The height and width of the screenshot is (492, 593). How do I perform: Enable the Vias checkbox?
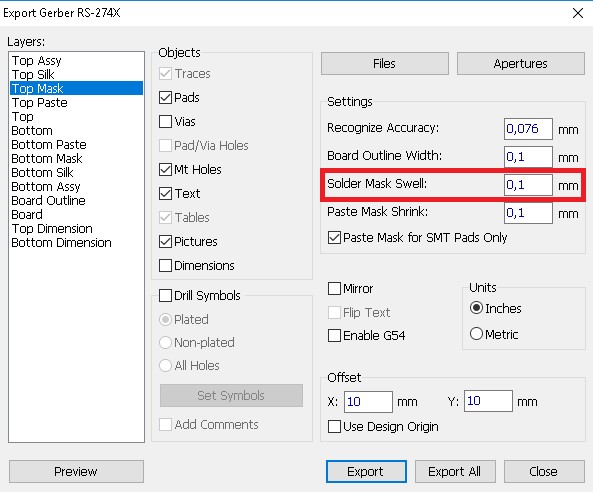pos(165,122)
